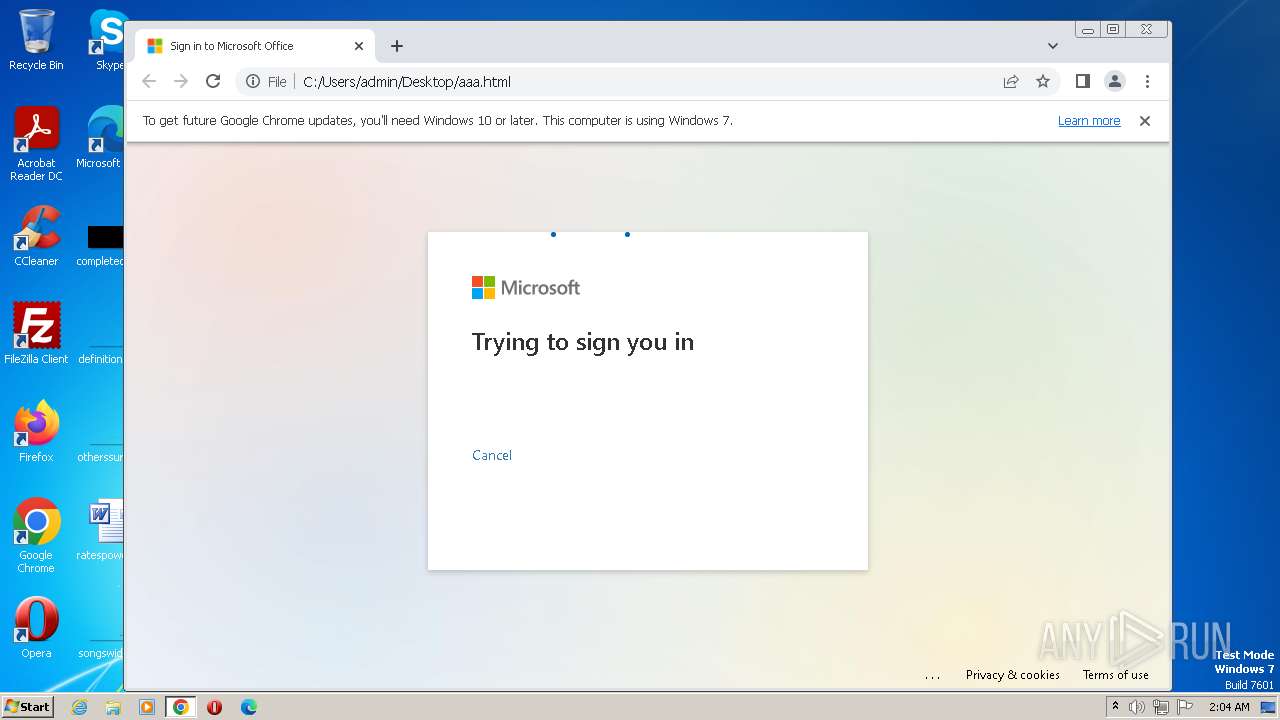Restore down the Chrome window
This screenshot has width=1280, height=720.
[x=1113, y=30]
